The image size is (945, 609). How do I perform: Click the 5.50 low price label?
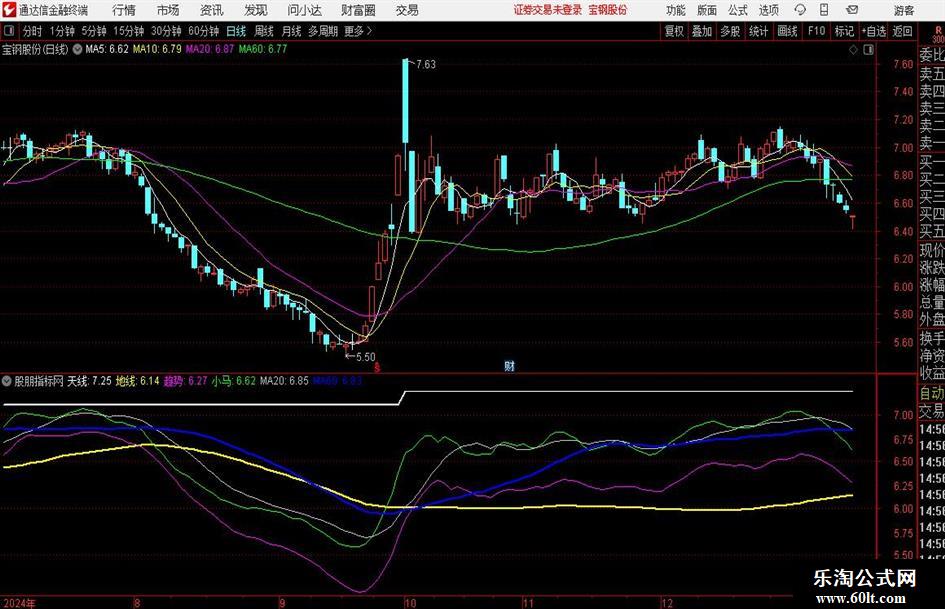[365, 356]
